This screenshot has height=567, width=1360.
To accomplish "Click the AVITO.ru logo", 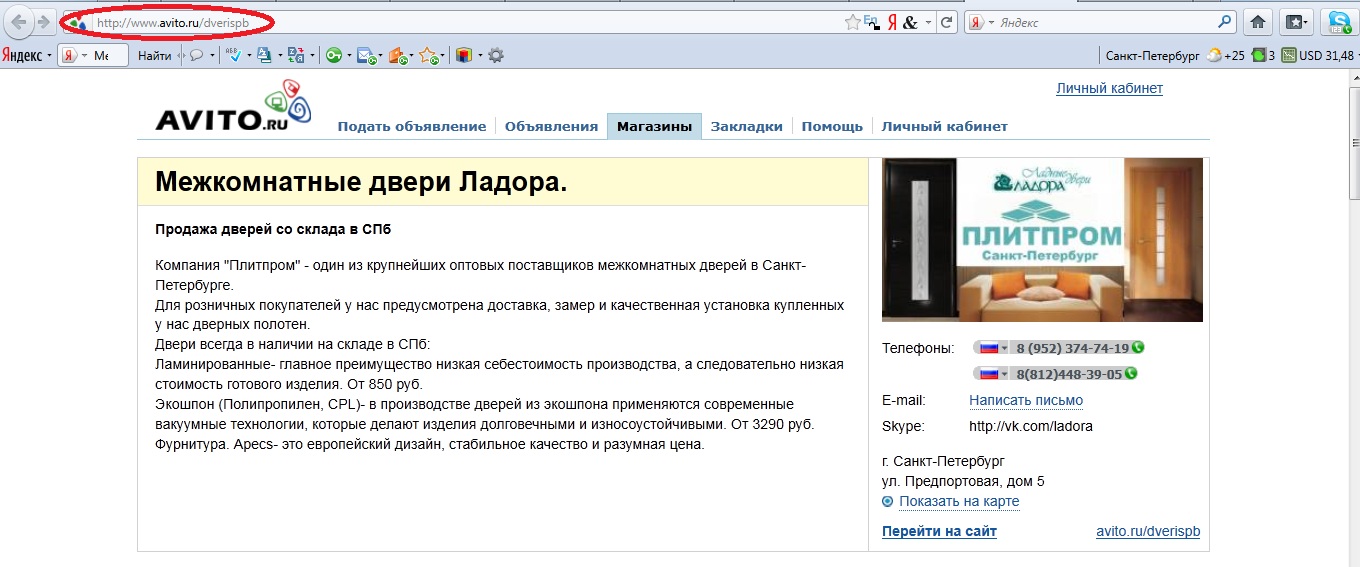I will click(234, 106).
